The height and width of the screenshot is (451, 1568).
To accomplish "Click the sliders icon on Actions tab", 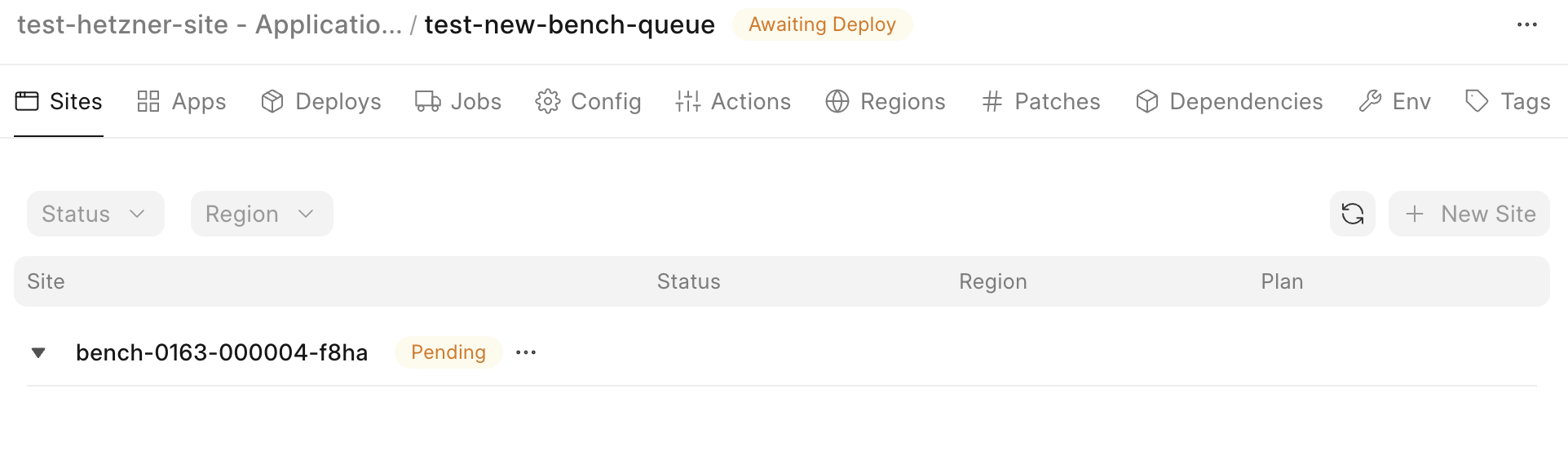I will pos(688,101).
